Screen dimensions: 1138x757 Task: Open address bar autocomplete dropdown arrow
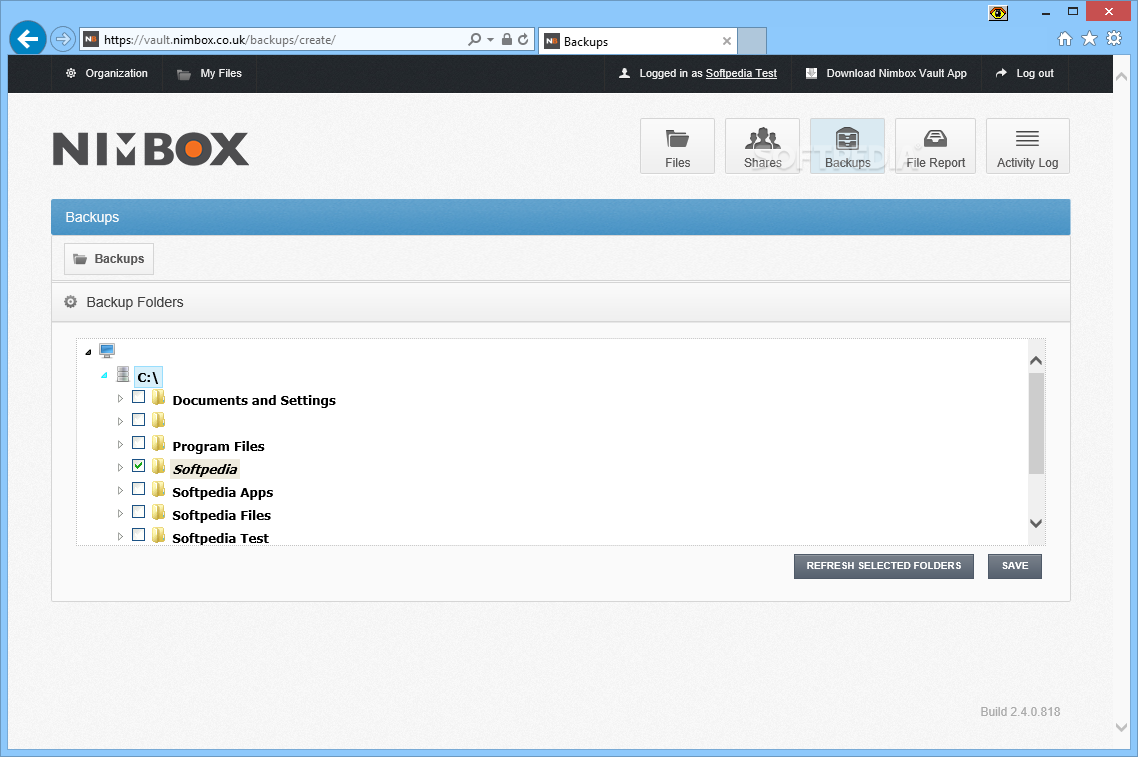(x=491, y=39)
